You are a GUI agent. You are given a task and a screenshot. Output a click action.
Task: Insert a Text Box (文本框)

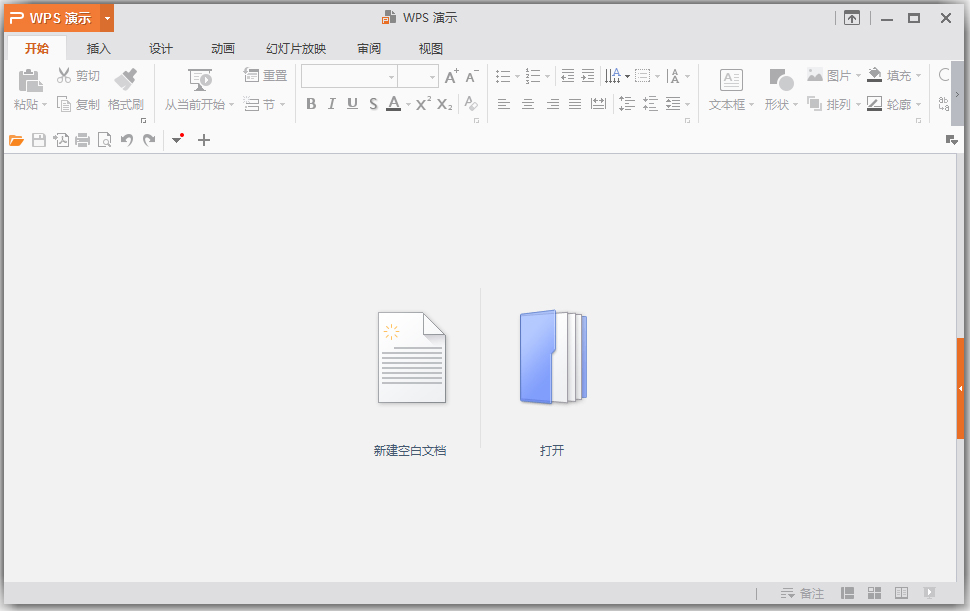(731, 89)
